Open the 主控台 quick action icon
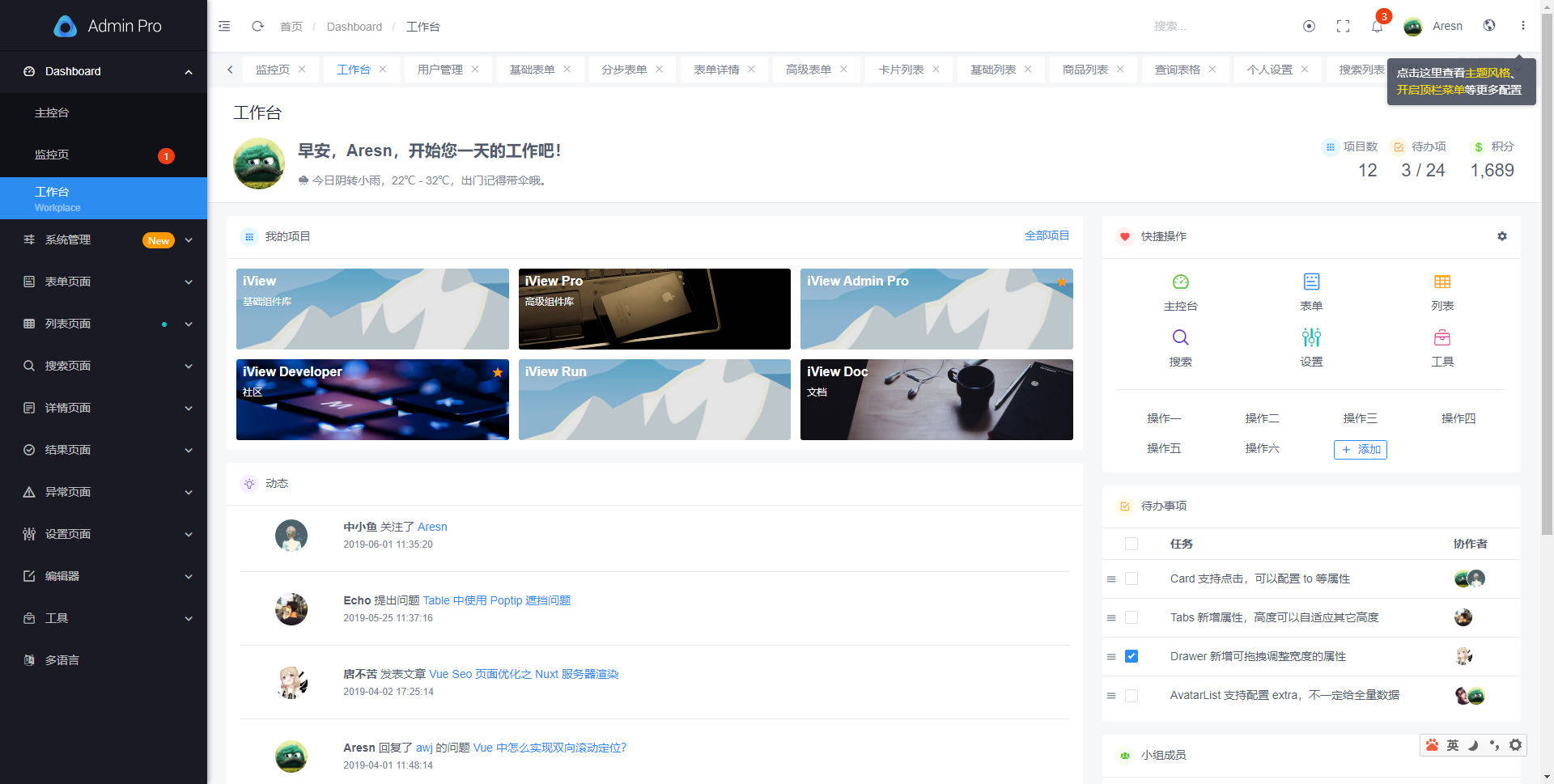 (1180, 282)
